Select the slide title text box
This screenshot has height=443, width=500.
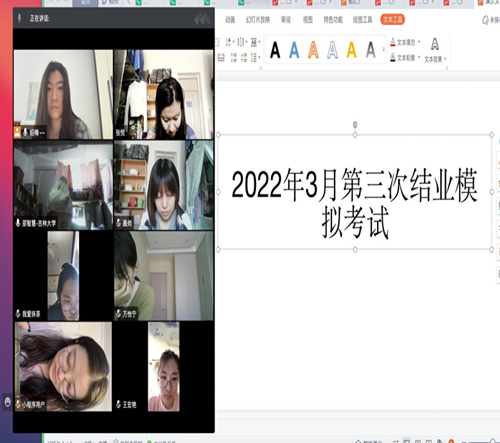[x=355, y=192]
